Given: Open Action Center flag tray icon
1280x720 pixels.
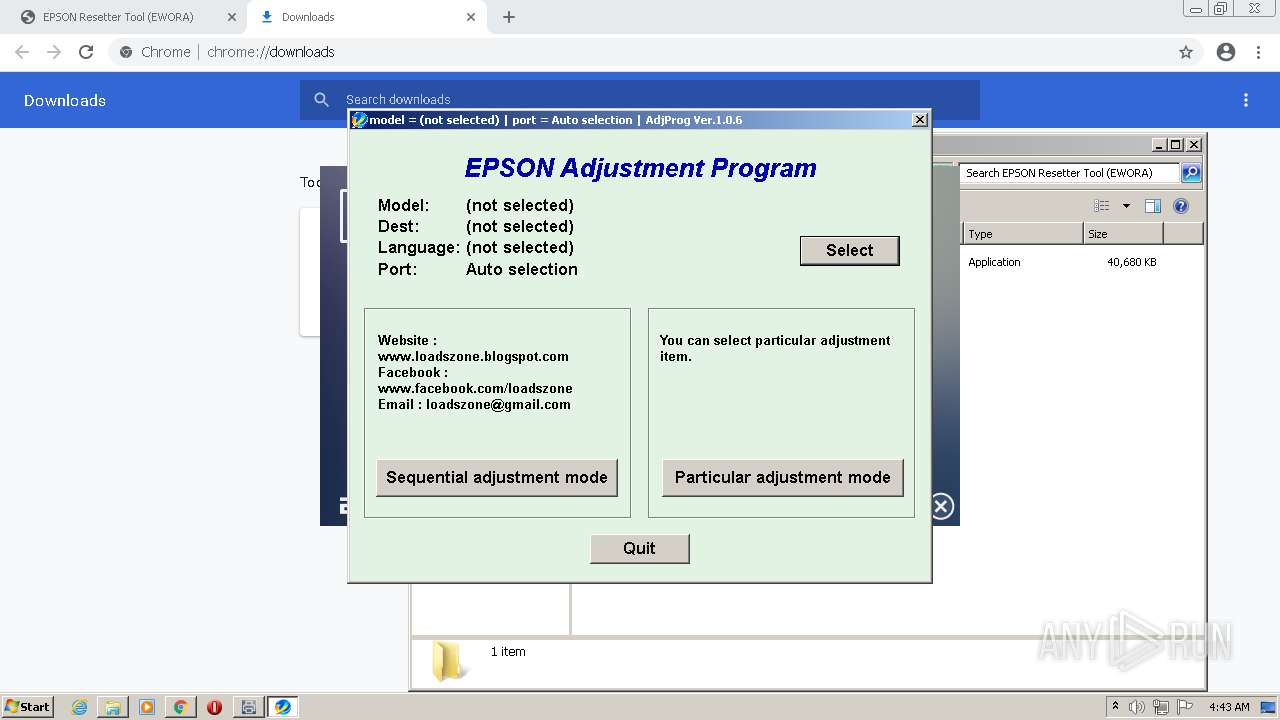Looking at the screenshot, I should click(1184, 707).
